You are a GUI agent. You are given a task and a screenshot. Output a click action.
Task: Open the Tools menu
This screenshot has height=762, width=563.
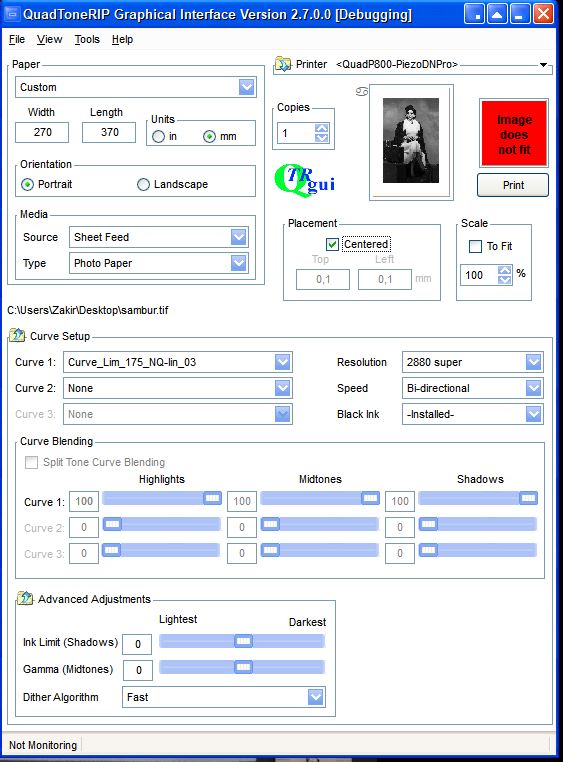click(87, 39)
